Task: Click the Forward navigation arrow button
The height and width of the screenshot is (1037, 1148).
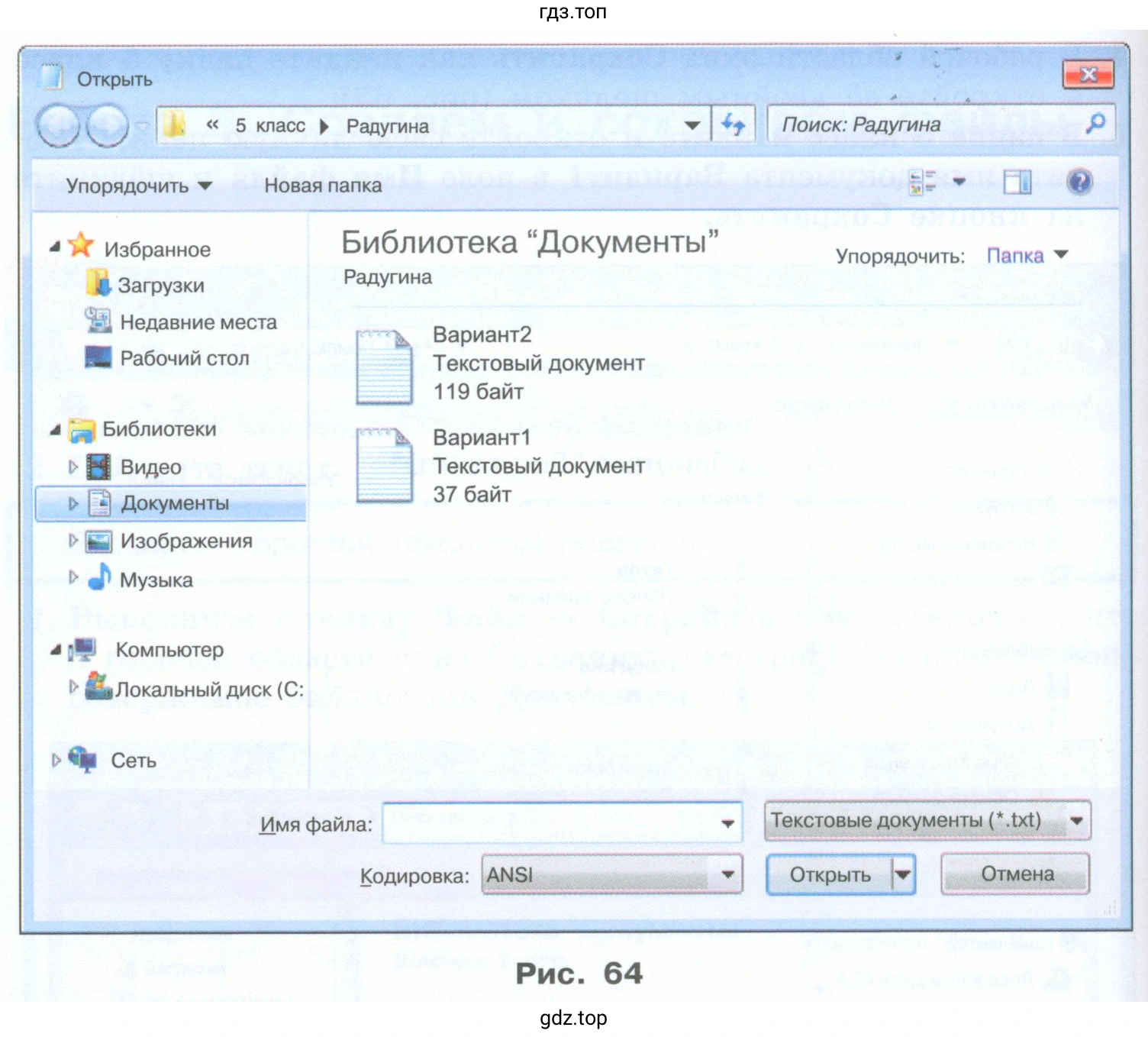Action: point(107,125)
